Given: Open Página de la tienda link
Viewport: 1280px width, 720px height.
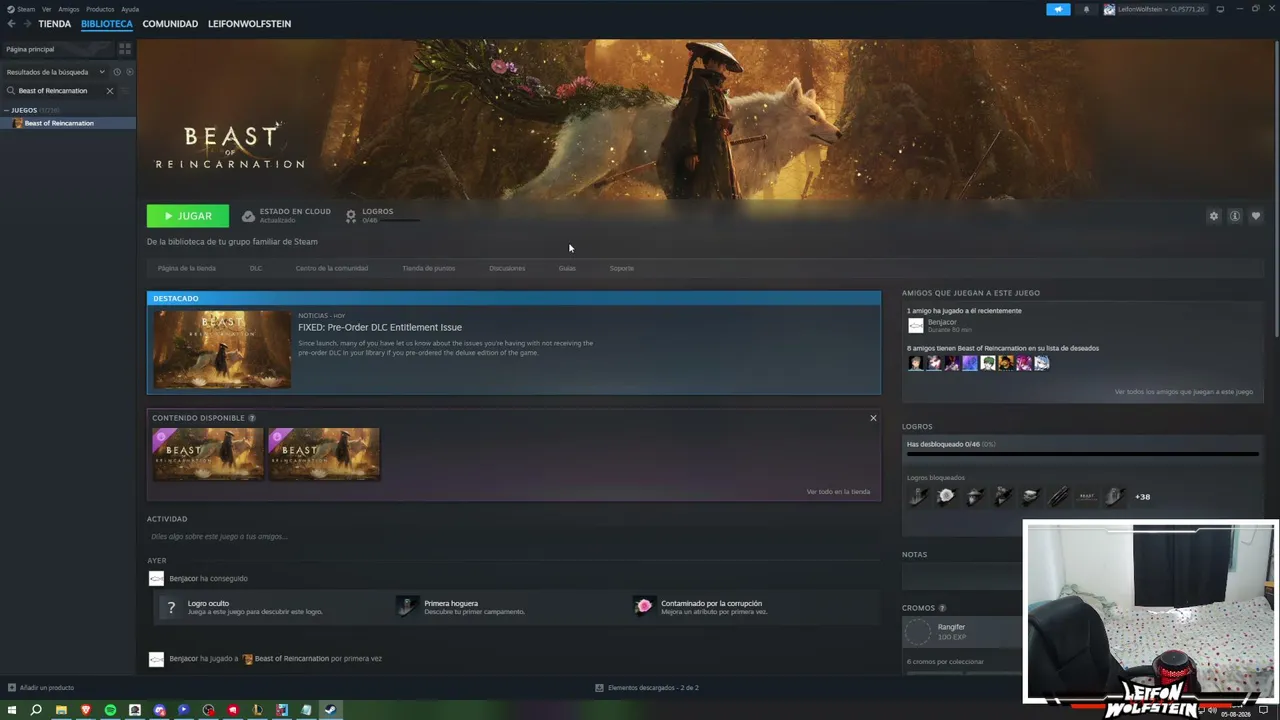Looking at the screenshot, I should click(187, 268).
